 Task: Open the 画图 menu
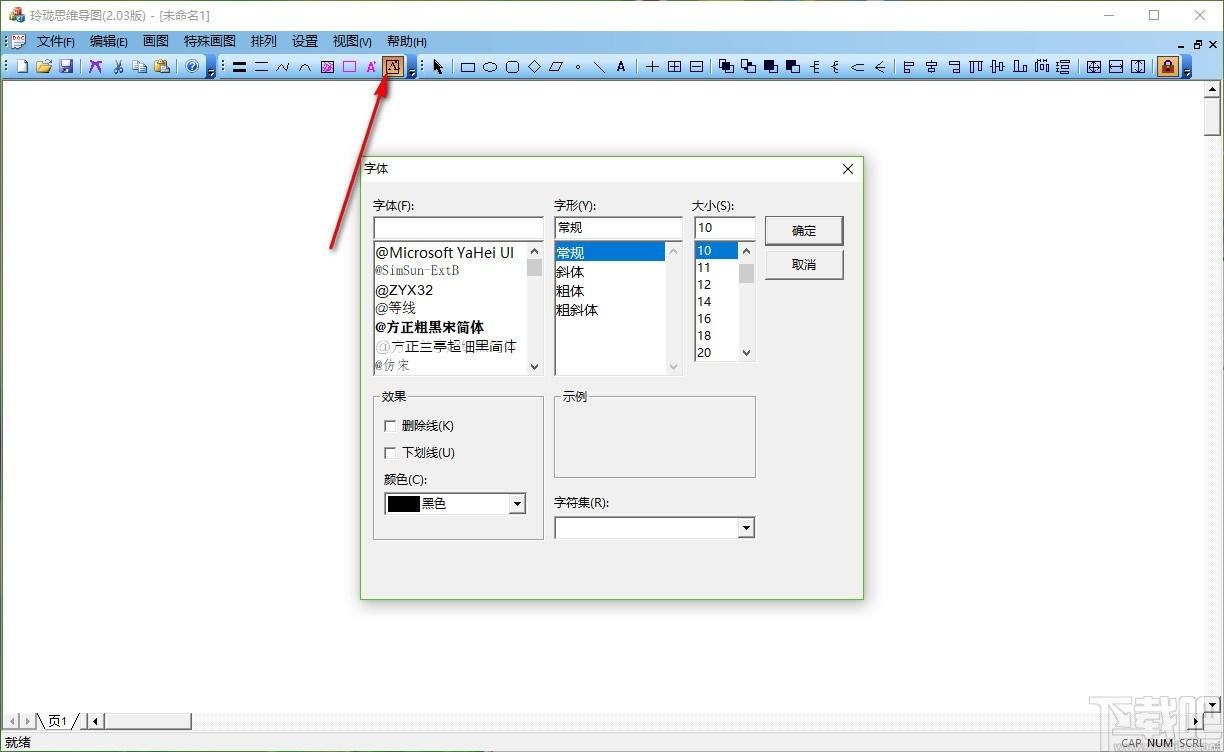tap(156, 41)
